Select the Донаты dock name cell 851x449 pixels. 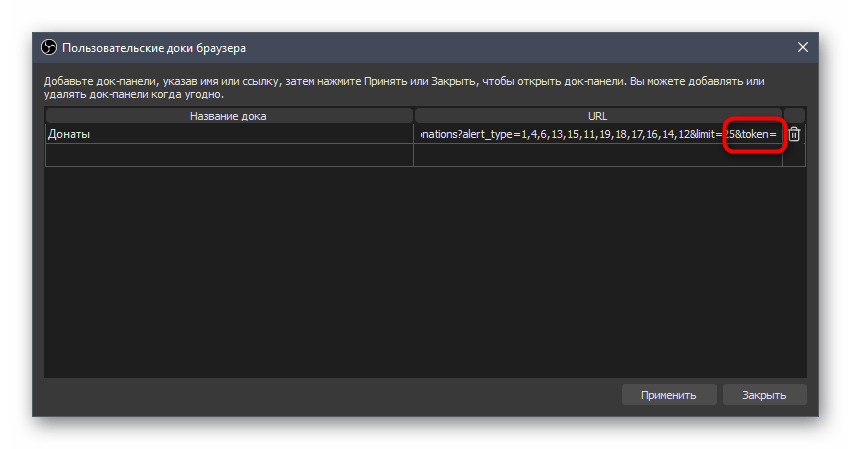coord(229,134)
